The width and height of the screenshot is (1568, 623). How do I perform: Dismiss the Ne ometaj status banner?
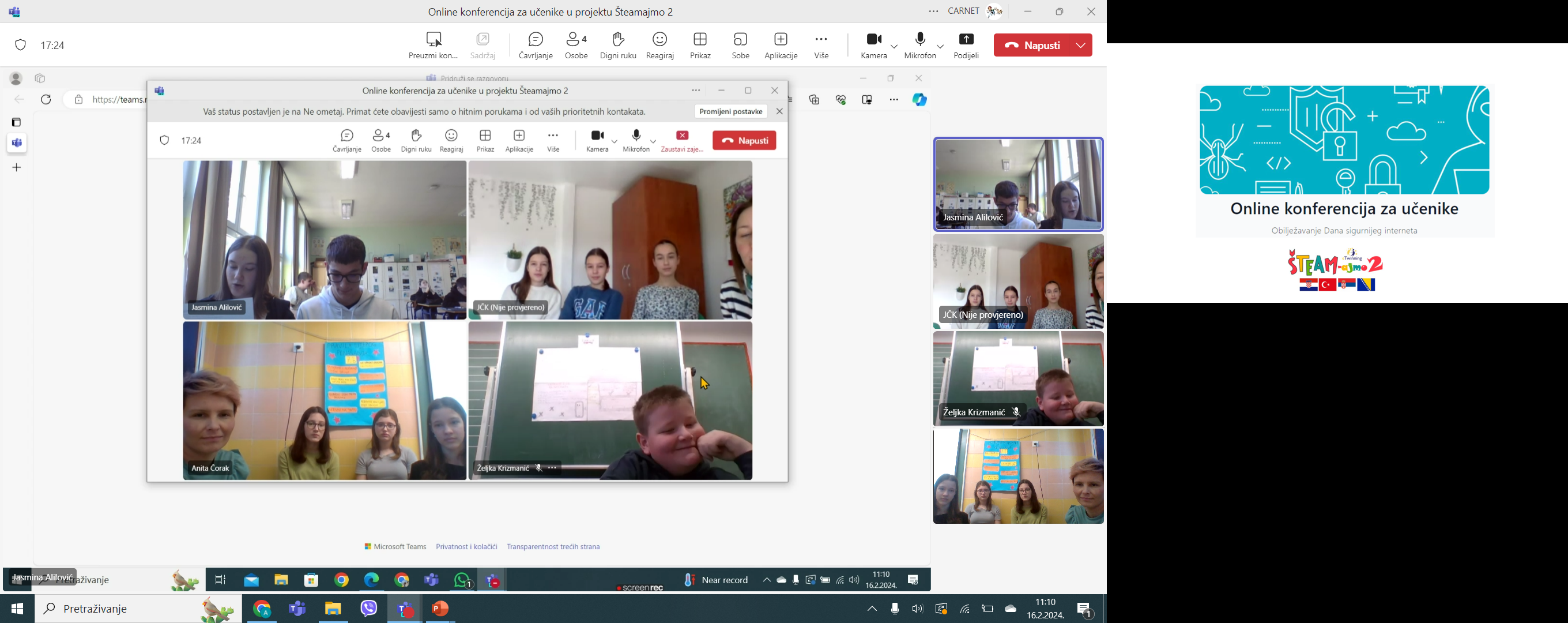pyautogui.click(x=779, y=111)
